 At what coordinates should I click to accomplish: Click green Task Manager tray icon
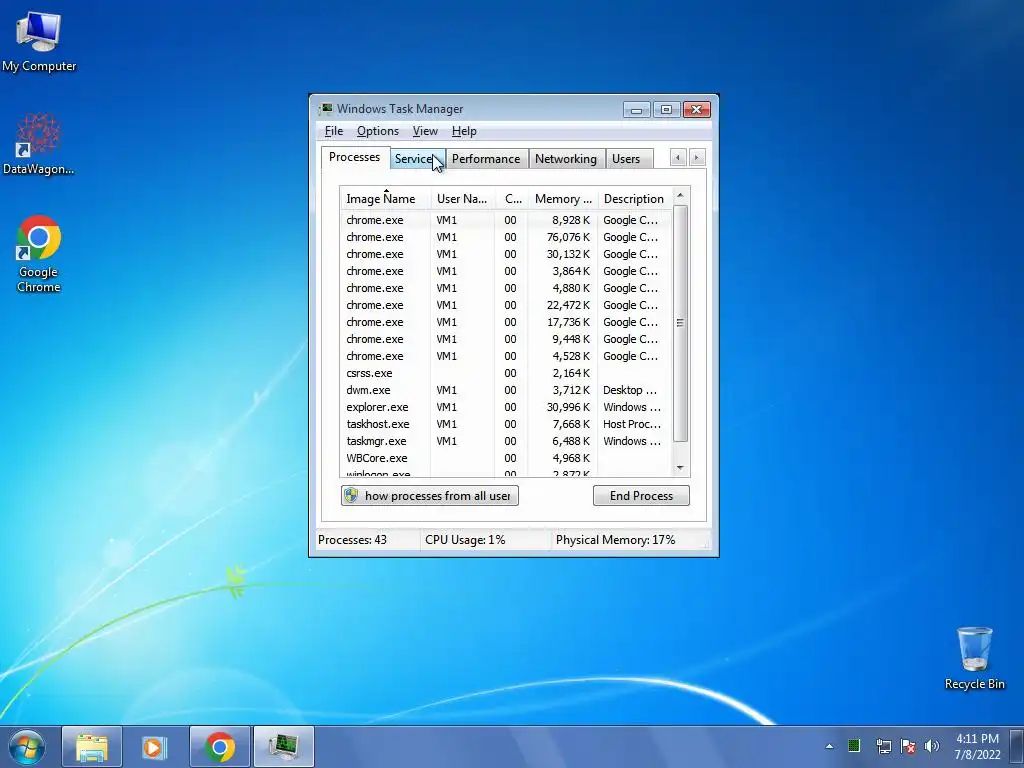[x=854, y=746]
